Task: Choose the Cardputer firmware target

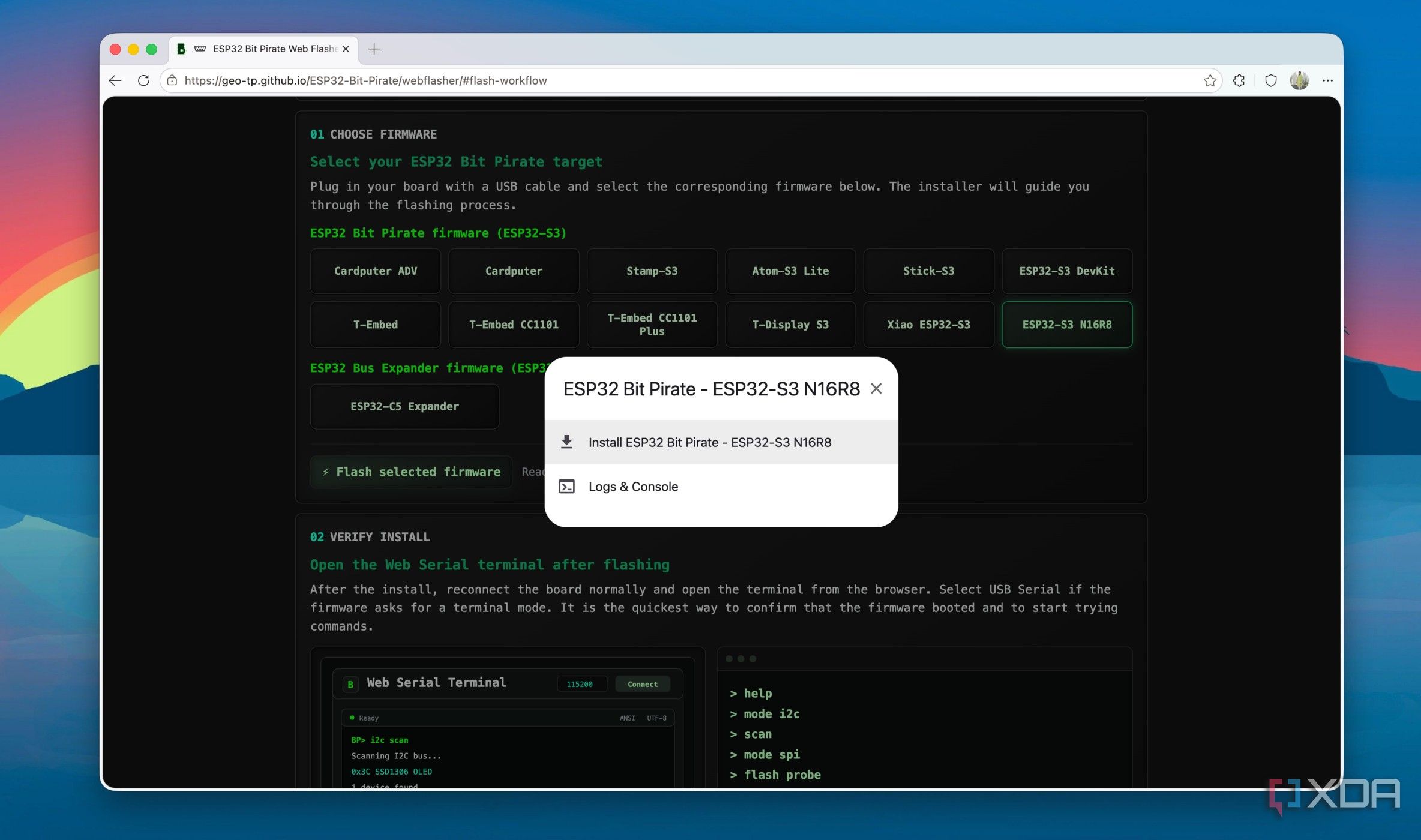Action: [514, 271]
